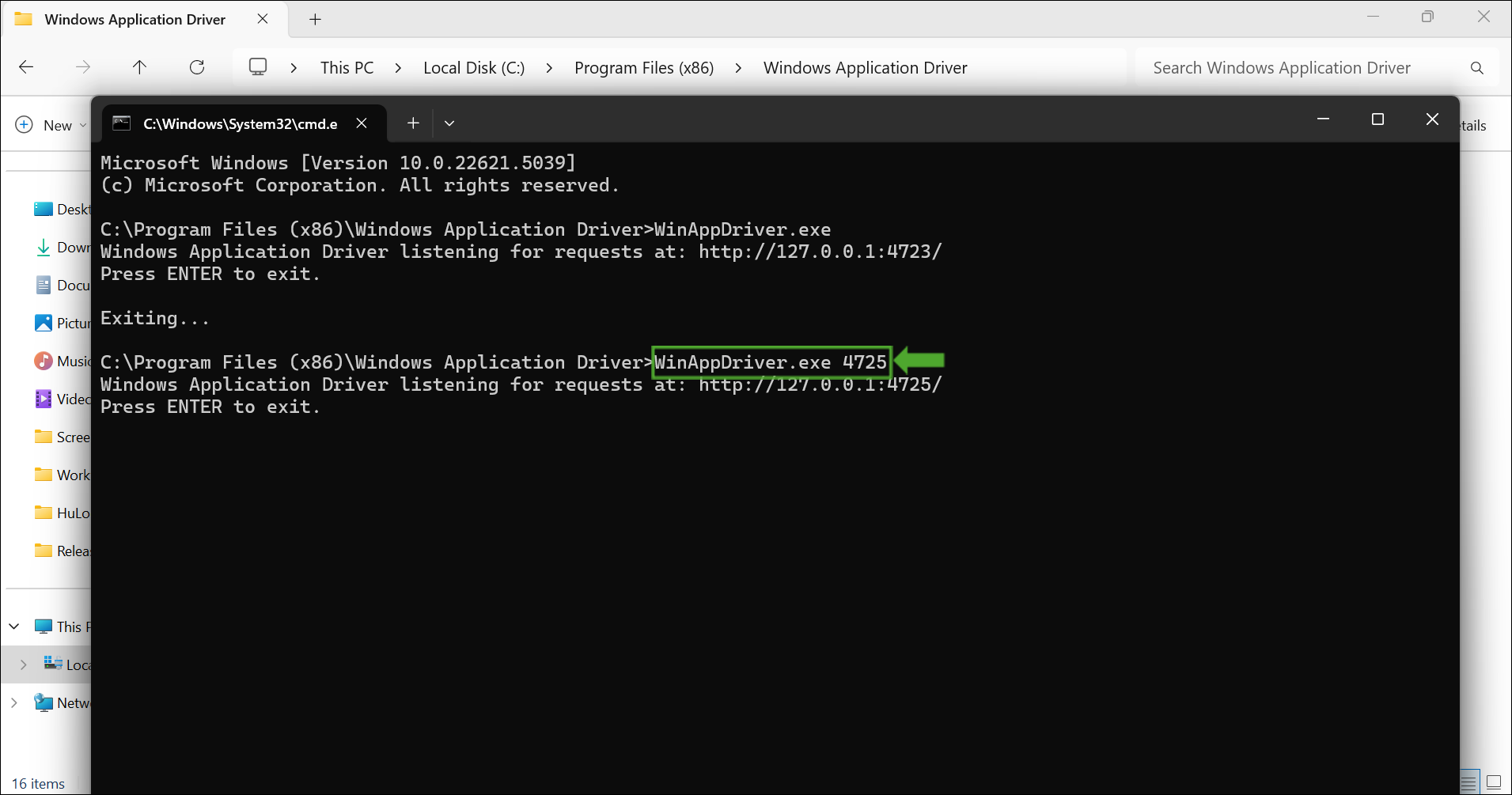Click the PC icon in address bar
1512x795 pixels.
[x=258, y=67]
